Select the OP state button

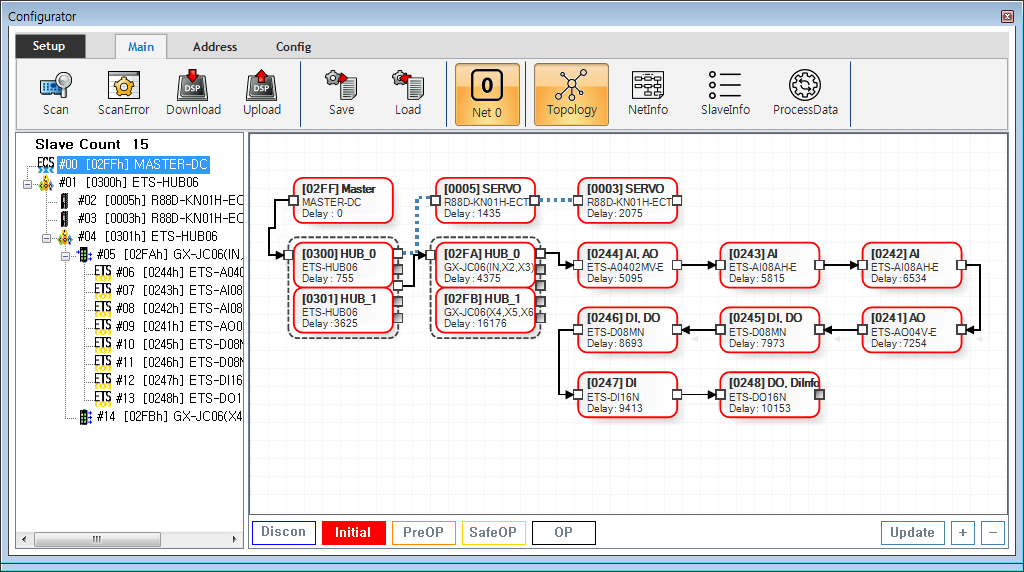coord(563,533)
